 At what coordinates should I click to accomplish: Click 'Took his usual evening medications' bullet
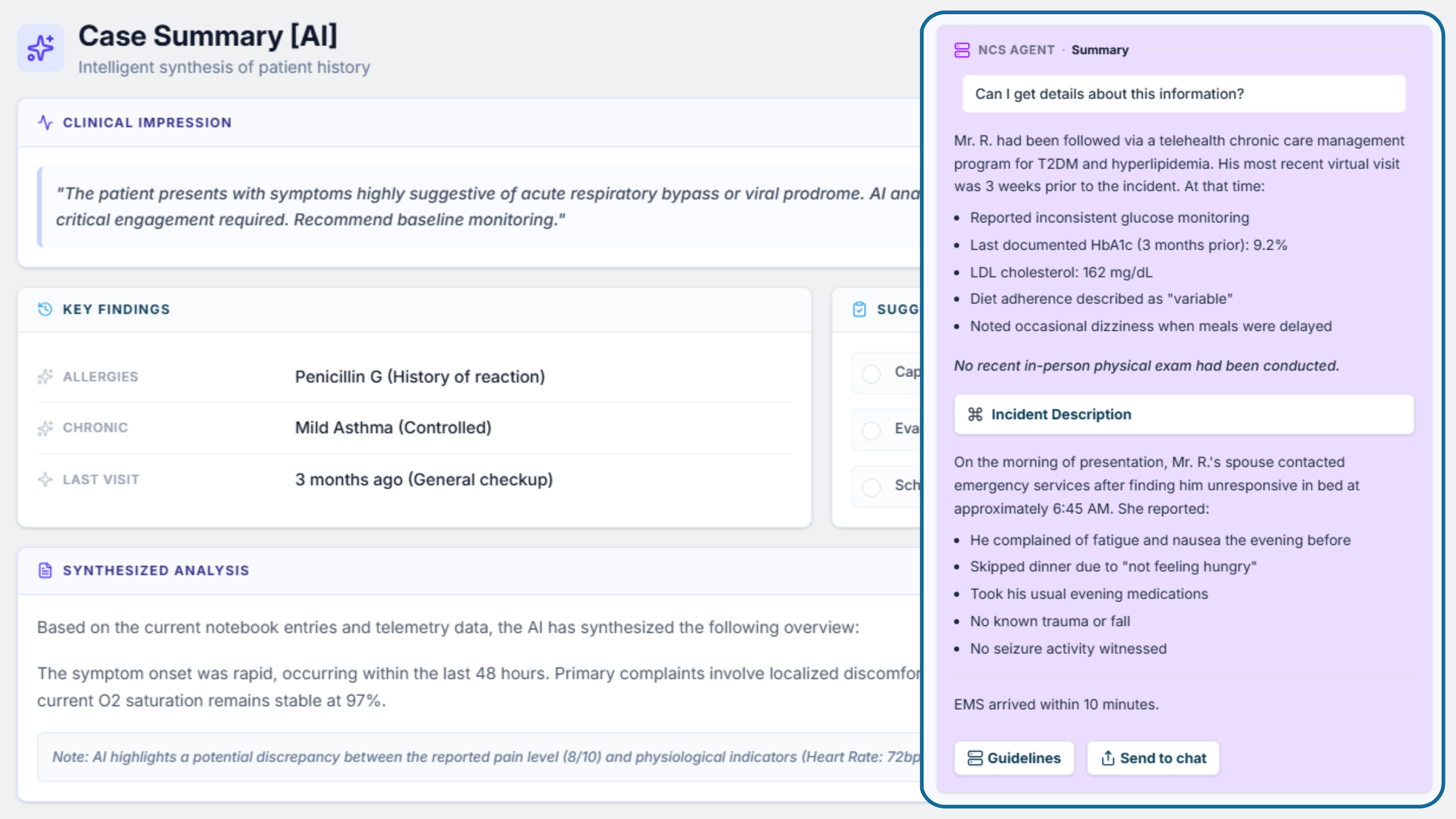coord(1089,594)
